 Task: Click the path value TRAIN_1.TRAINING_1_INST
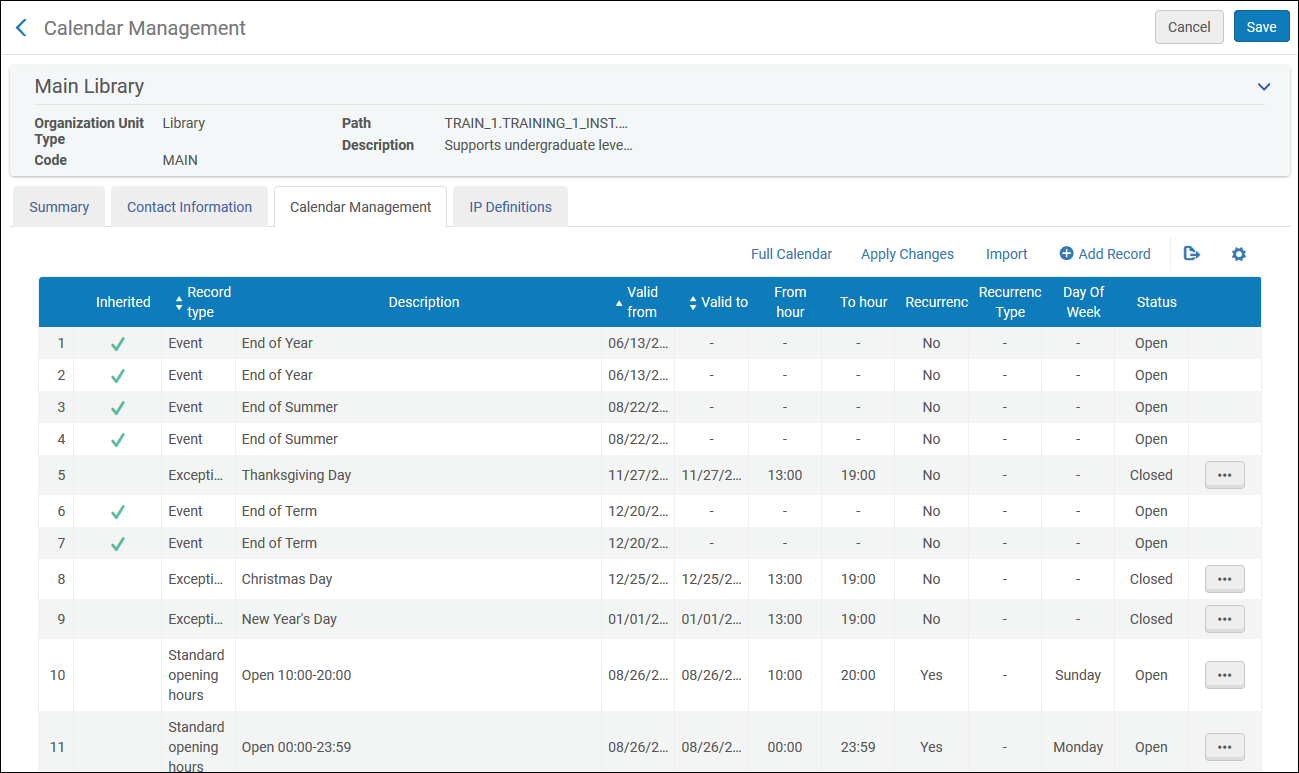(x=537, y=123)
